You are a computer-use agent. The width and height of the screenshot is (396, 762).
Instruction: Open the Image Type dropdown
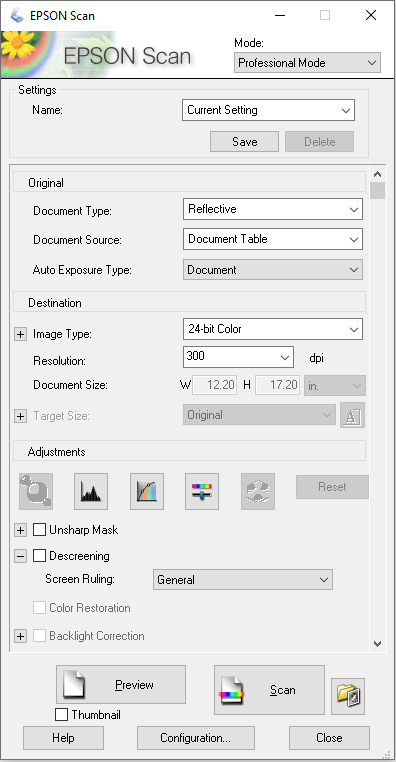pos(273,329)
